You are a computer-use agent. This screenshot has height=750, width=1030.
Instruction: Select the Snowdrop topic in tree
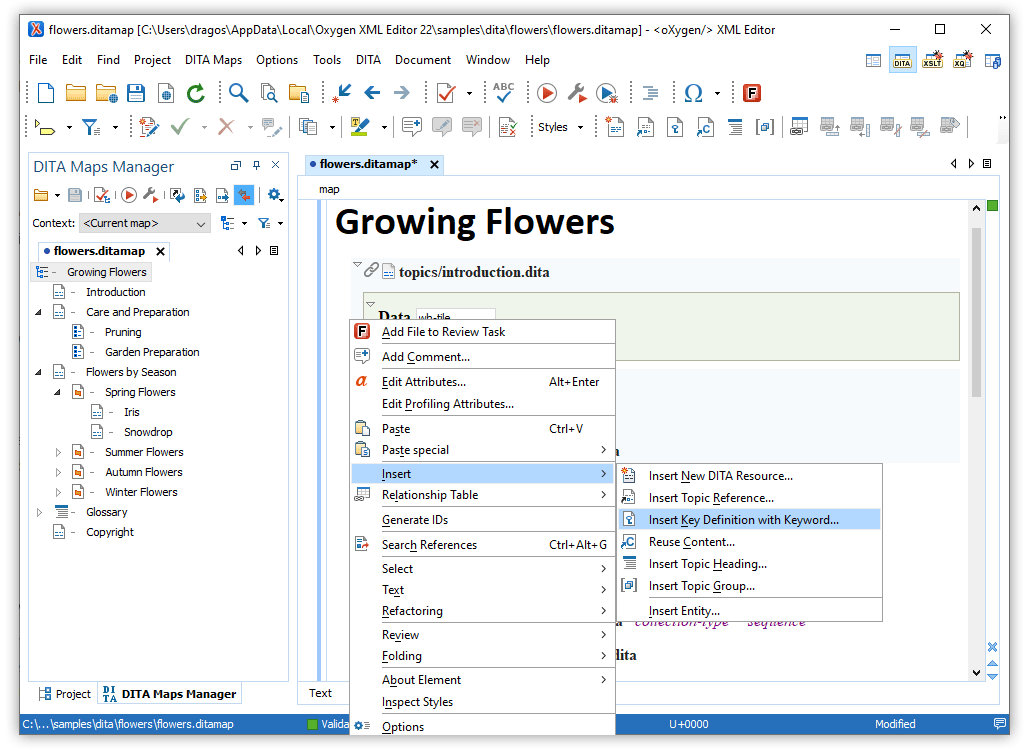[x=148, y=432]
